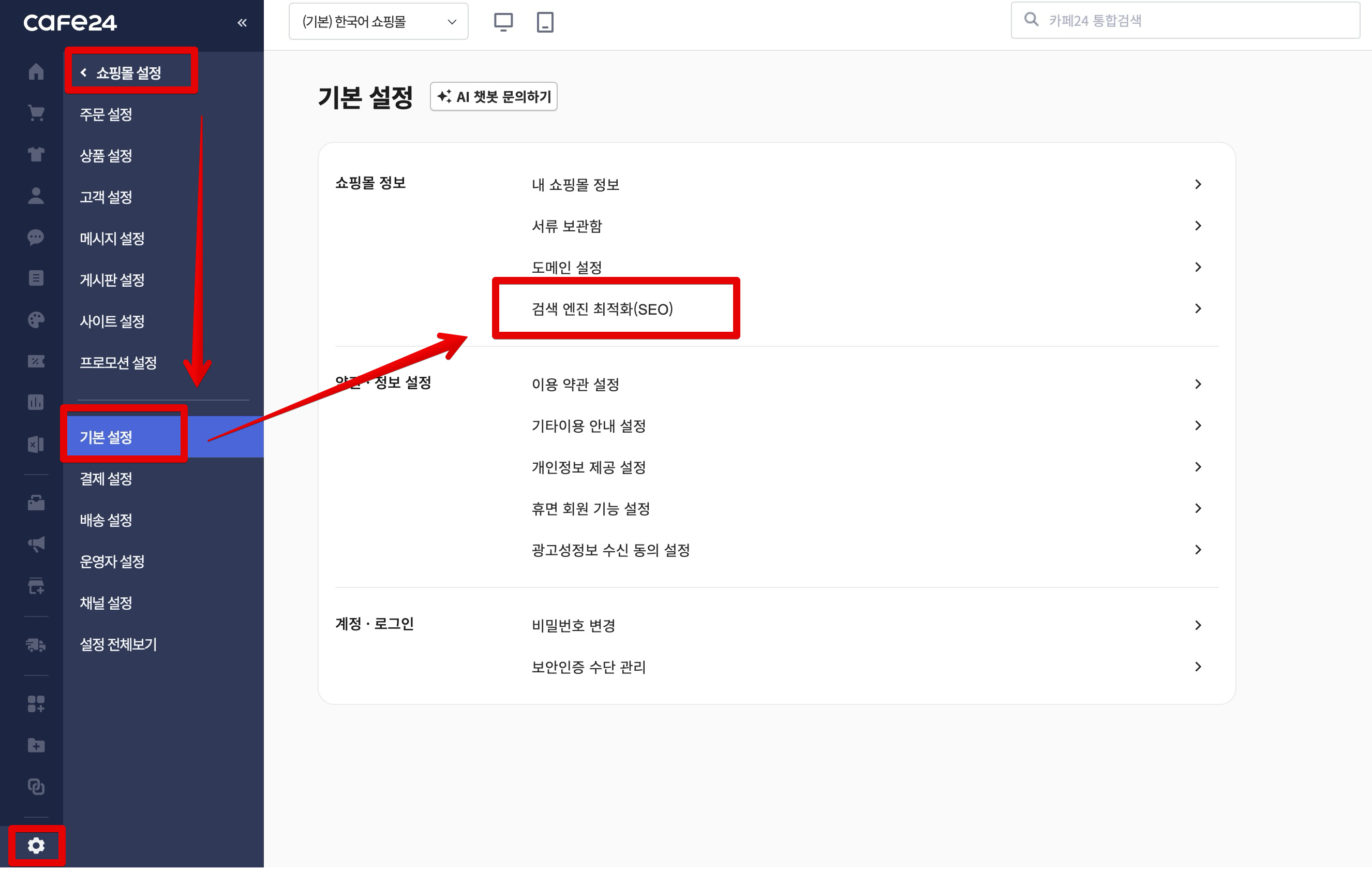Click the speech bubble messages icon
This screenshot has height=869, width=1372.
click(x=36, y=237)
